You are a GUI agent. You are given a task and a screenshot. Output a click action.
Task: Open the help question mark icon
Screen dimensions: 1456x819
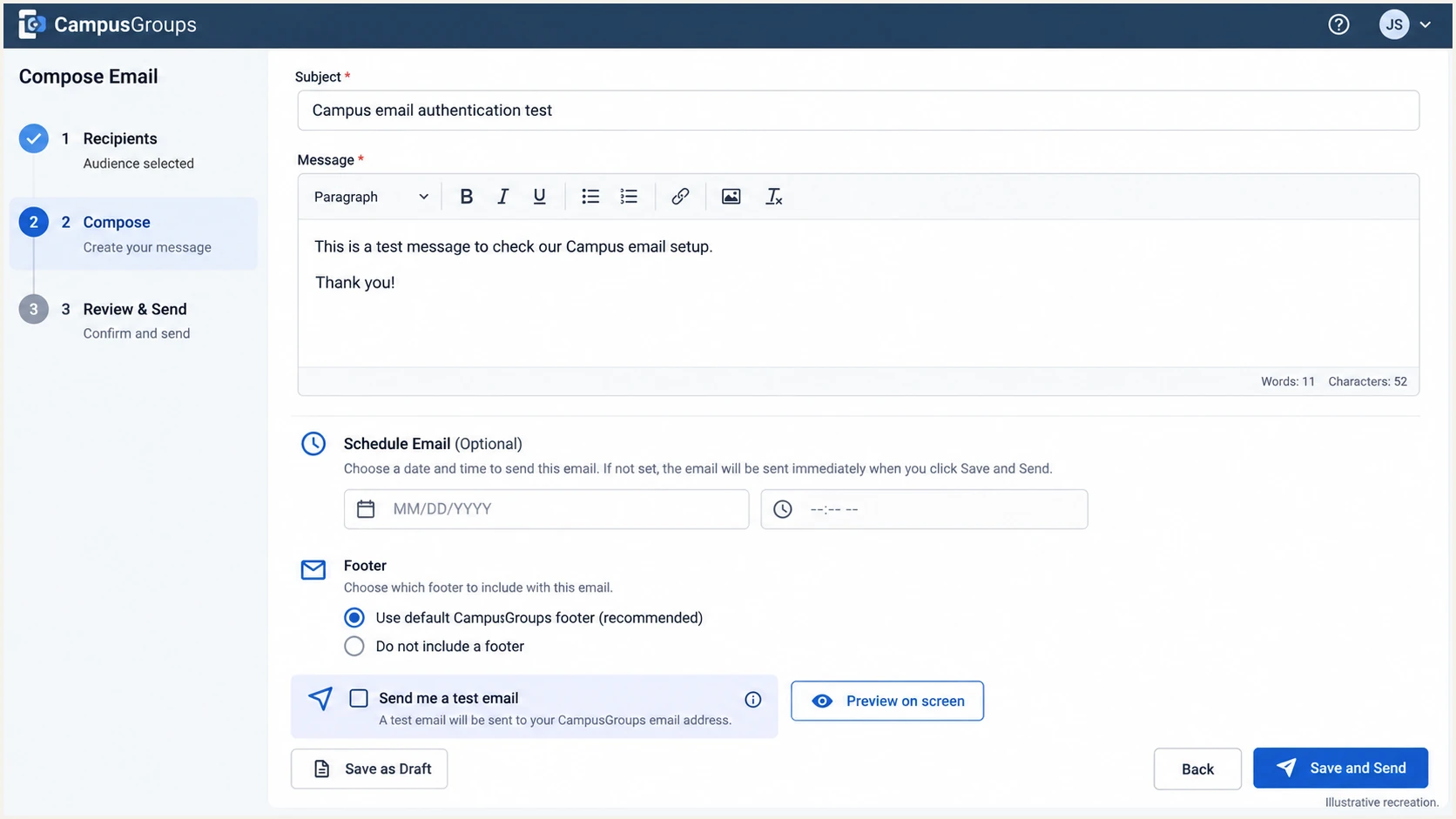tap(1338, 24)
